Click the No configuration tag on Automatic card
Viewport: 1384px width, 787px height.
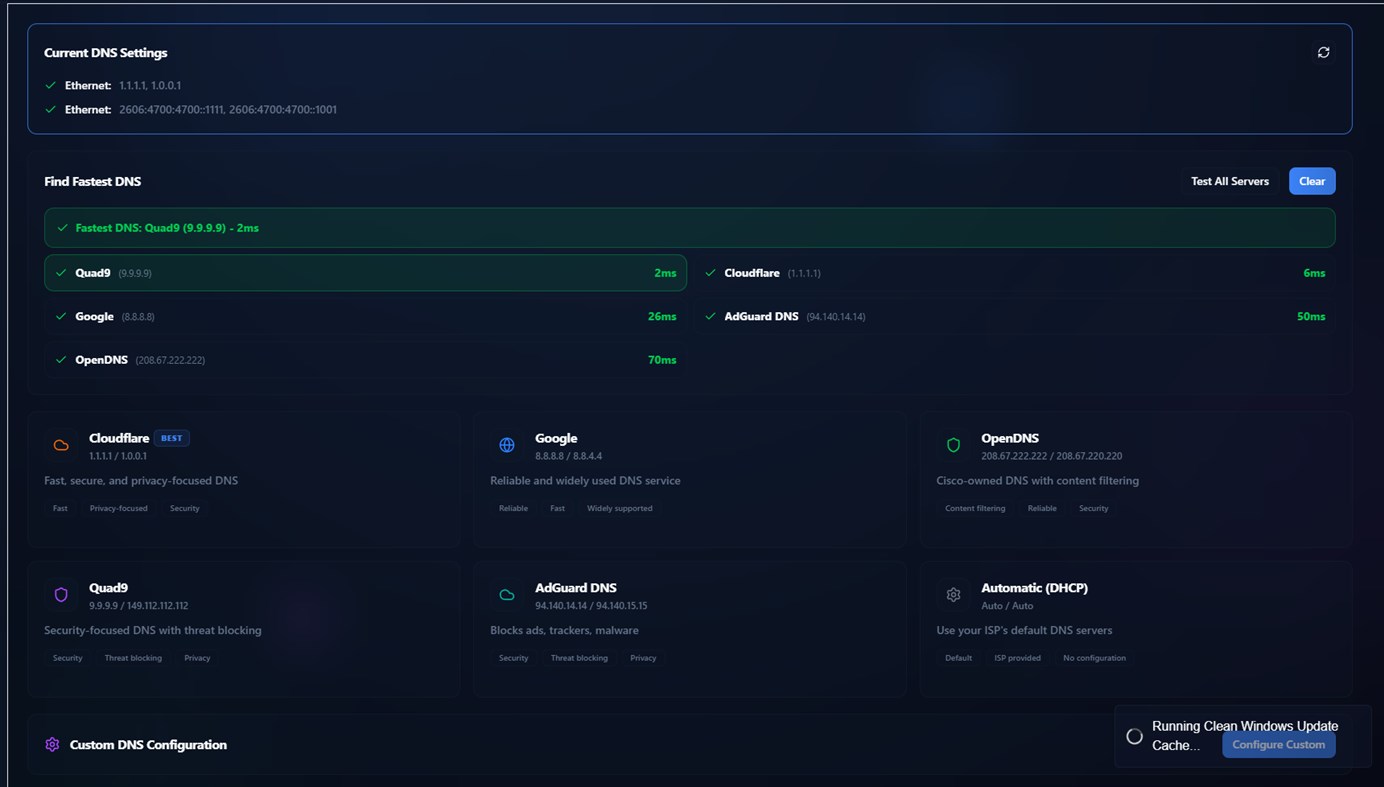point(1094,658)
